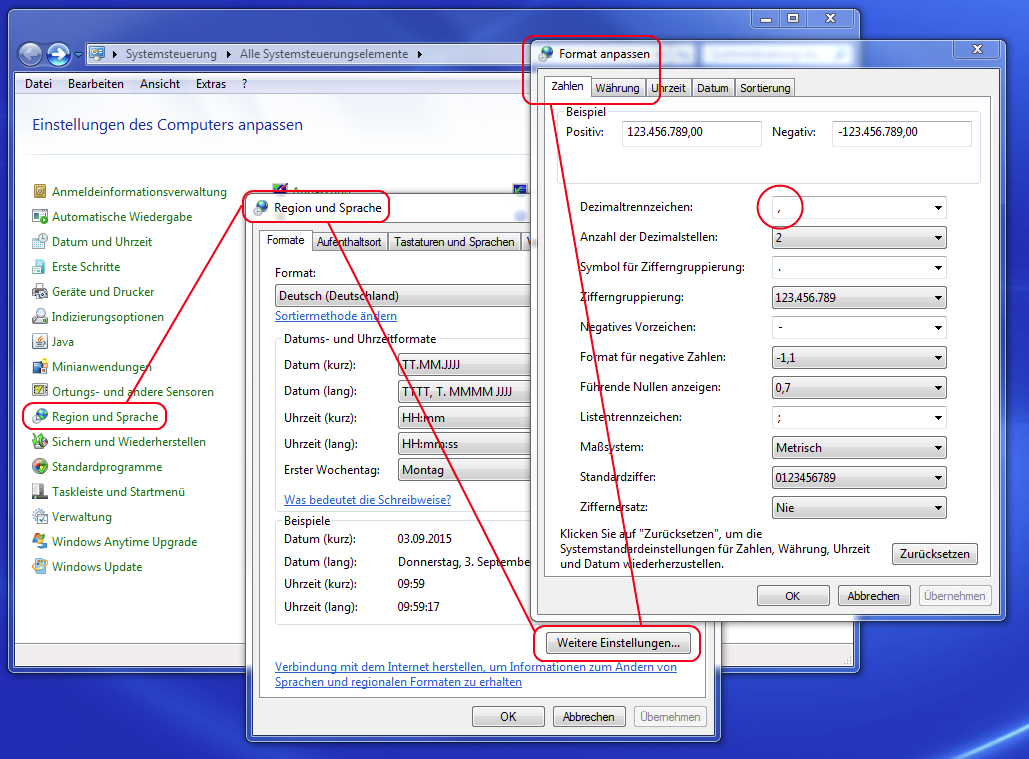Click the Standardprogramme icon
This screenshot has height=759, width=1029.
tap(40, 466)
